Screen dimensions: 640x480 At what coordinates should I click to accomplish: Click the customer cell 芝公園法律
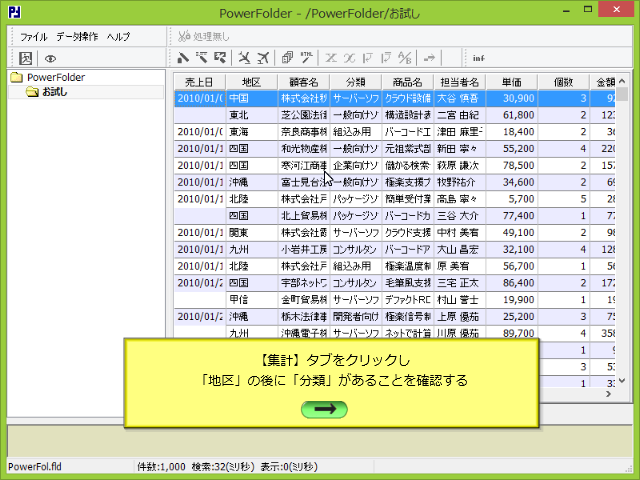pyautogui.click(x=304, y=115)
